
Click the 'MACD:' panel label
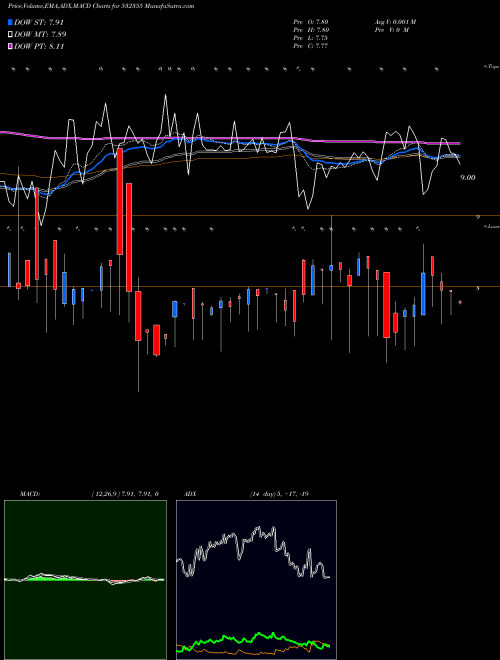(x=30, y=494)
